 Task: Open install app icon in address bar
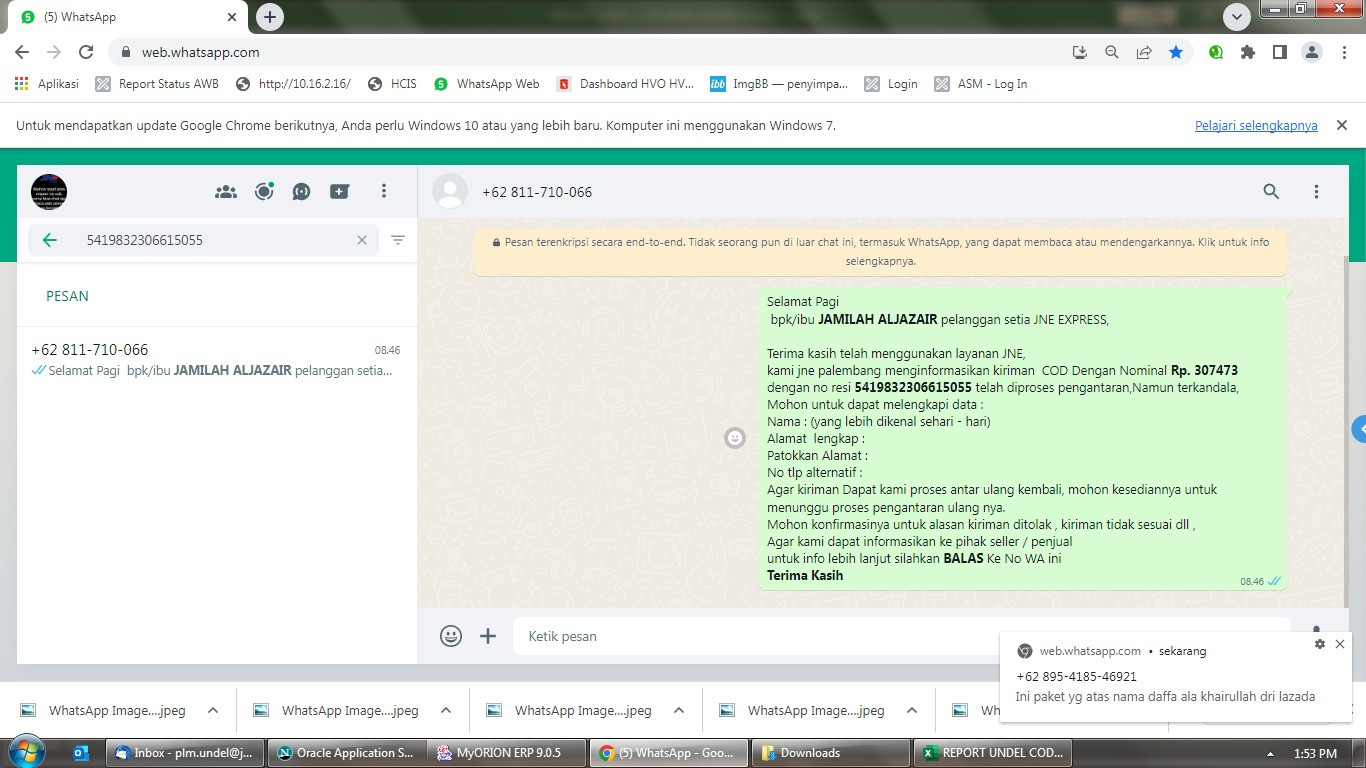click(1080, 52)
